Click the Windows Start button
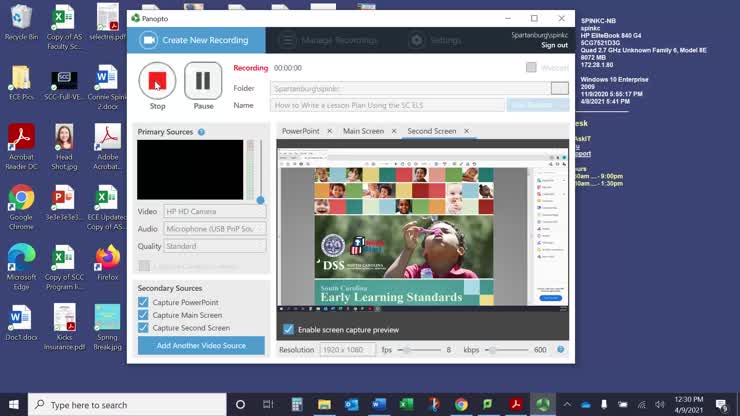The height and width of the screenshot is (416, 740). pos(13,404)
